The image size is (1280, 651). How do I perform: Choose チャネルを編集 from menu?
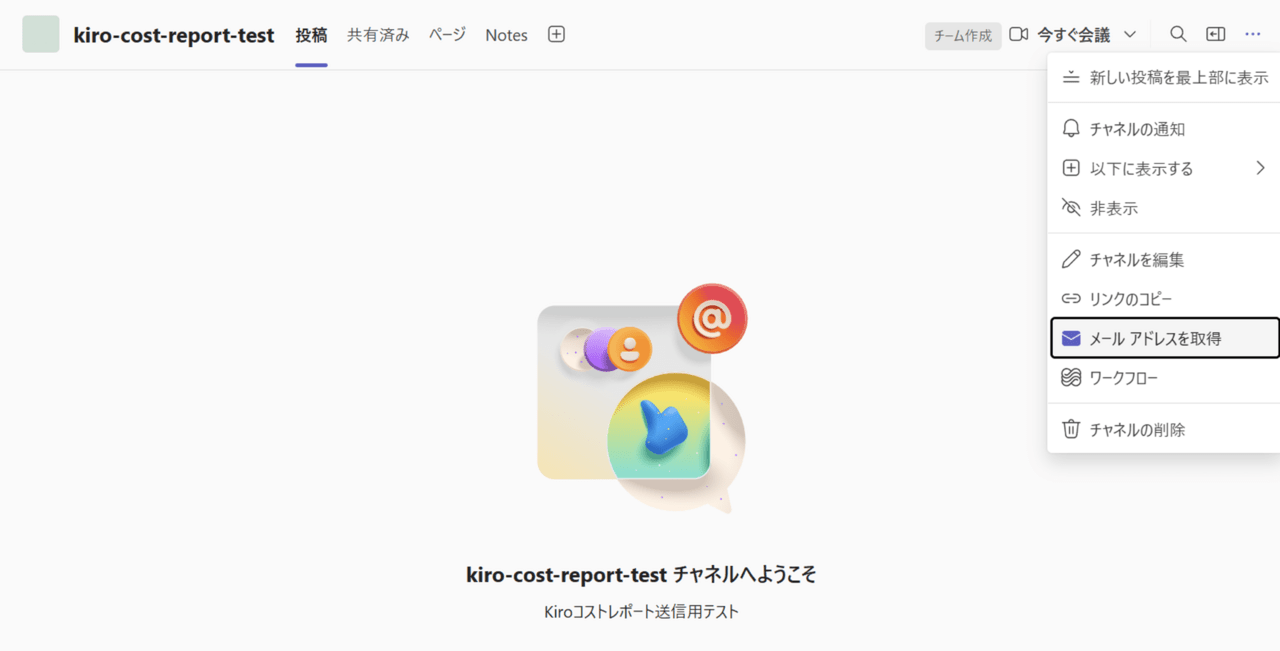pyautogui.click(x=1164, y=259)
